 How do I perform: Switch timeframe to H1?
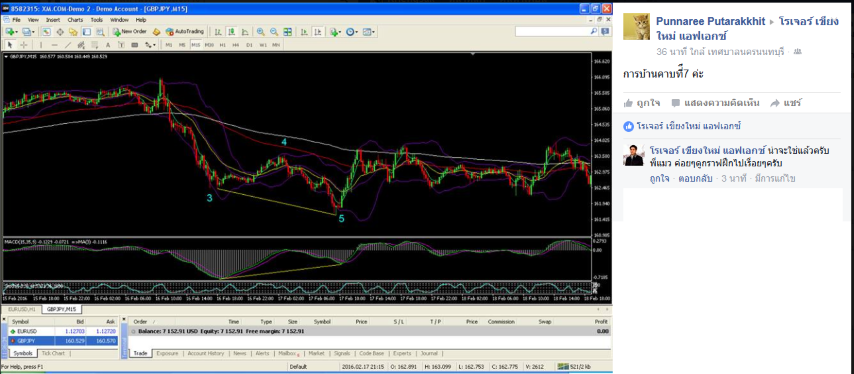click(222, 45)
